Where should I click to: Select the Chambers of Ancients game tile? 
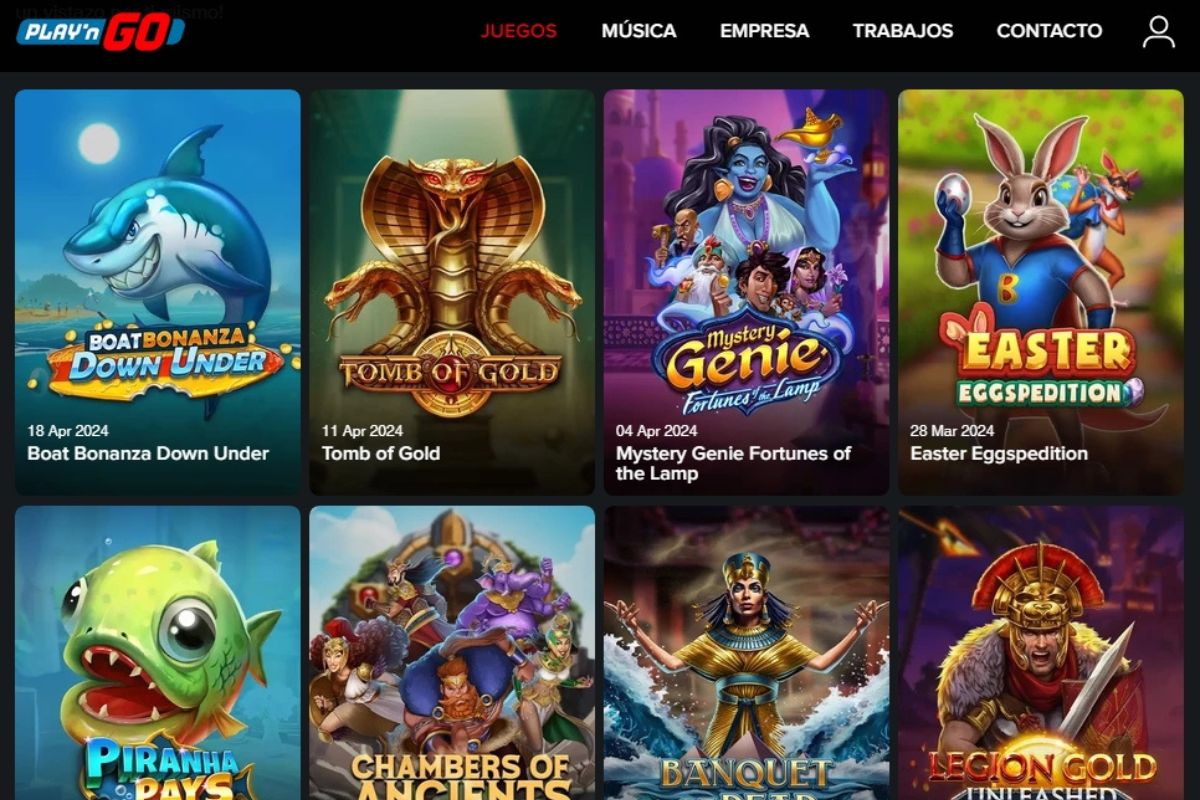click(x=452, y=653)
